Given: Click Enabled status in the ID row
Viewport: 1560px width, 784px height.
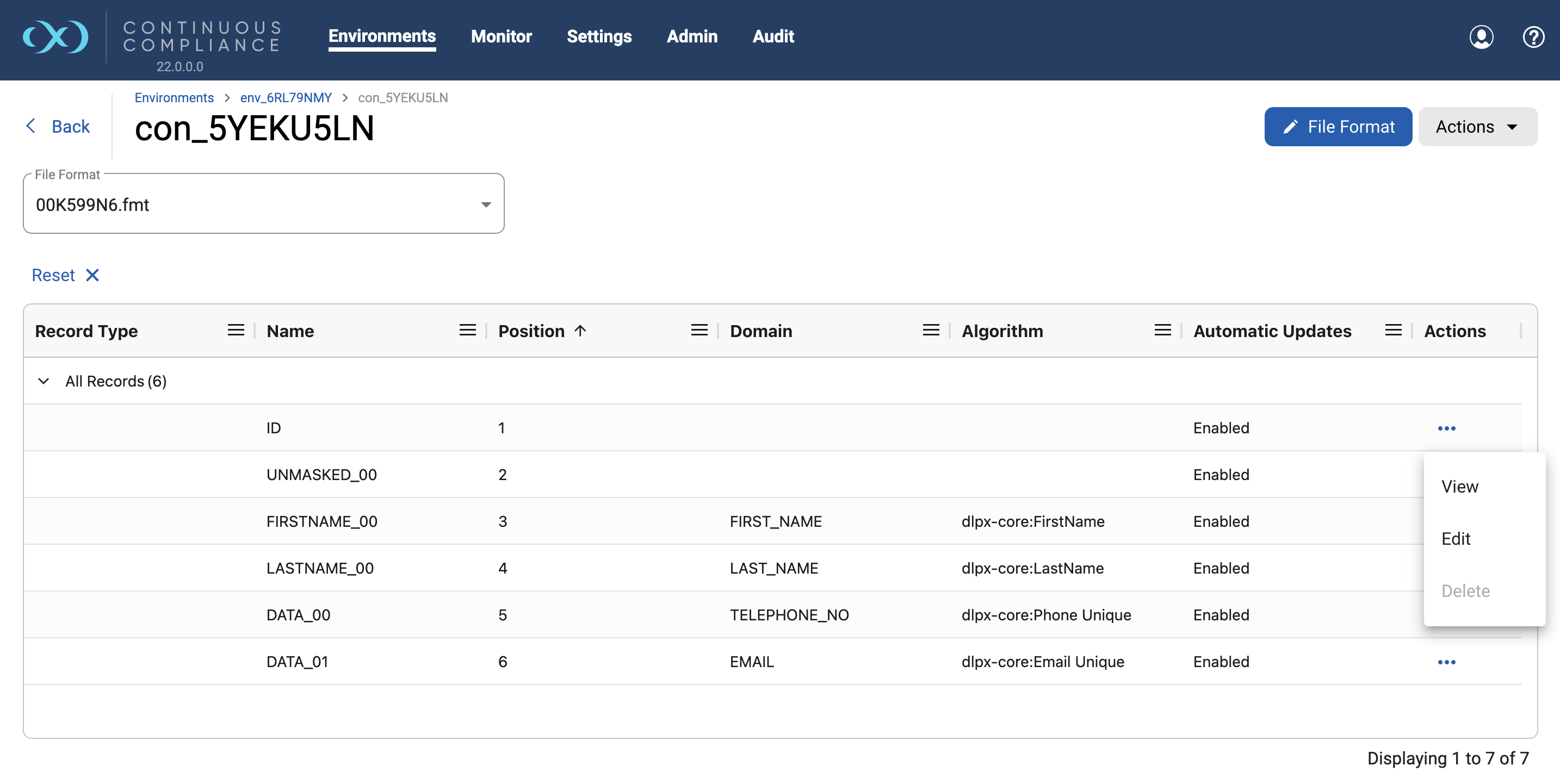Looking at the screenshot, I should click(1221, 428).
